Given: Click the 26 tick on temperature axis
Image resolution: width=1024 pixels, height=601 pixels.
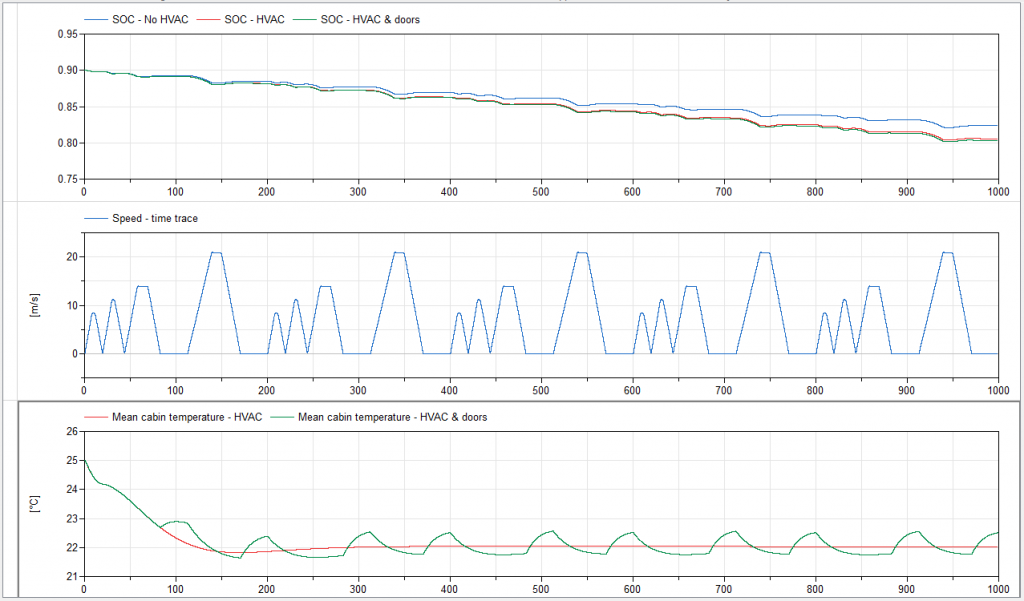Looking at the screenshot, I should 72,431.
